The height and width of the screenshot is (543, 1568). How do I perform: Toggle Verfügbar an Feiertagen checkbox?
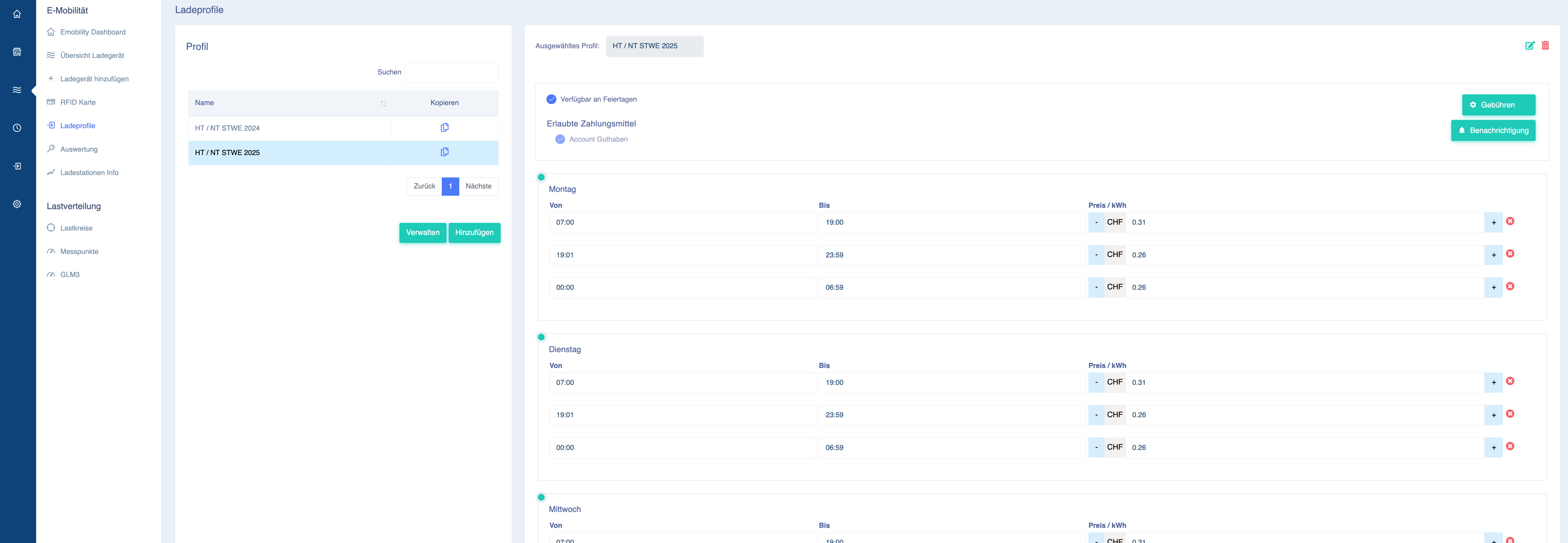[551, 99]
